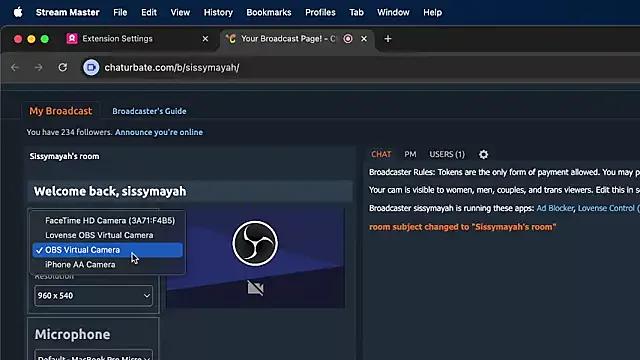Choose FaceTime HD Camera option

[x=107, y=220]
